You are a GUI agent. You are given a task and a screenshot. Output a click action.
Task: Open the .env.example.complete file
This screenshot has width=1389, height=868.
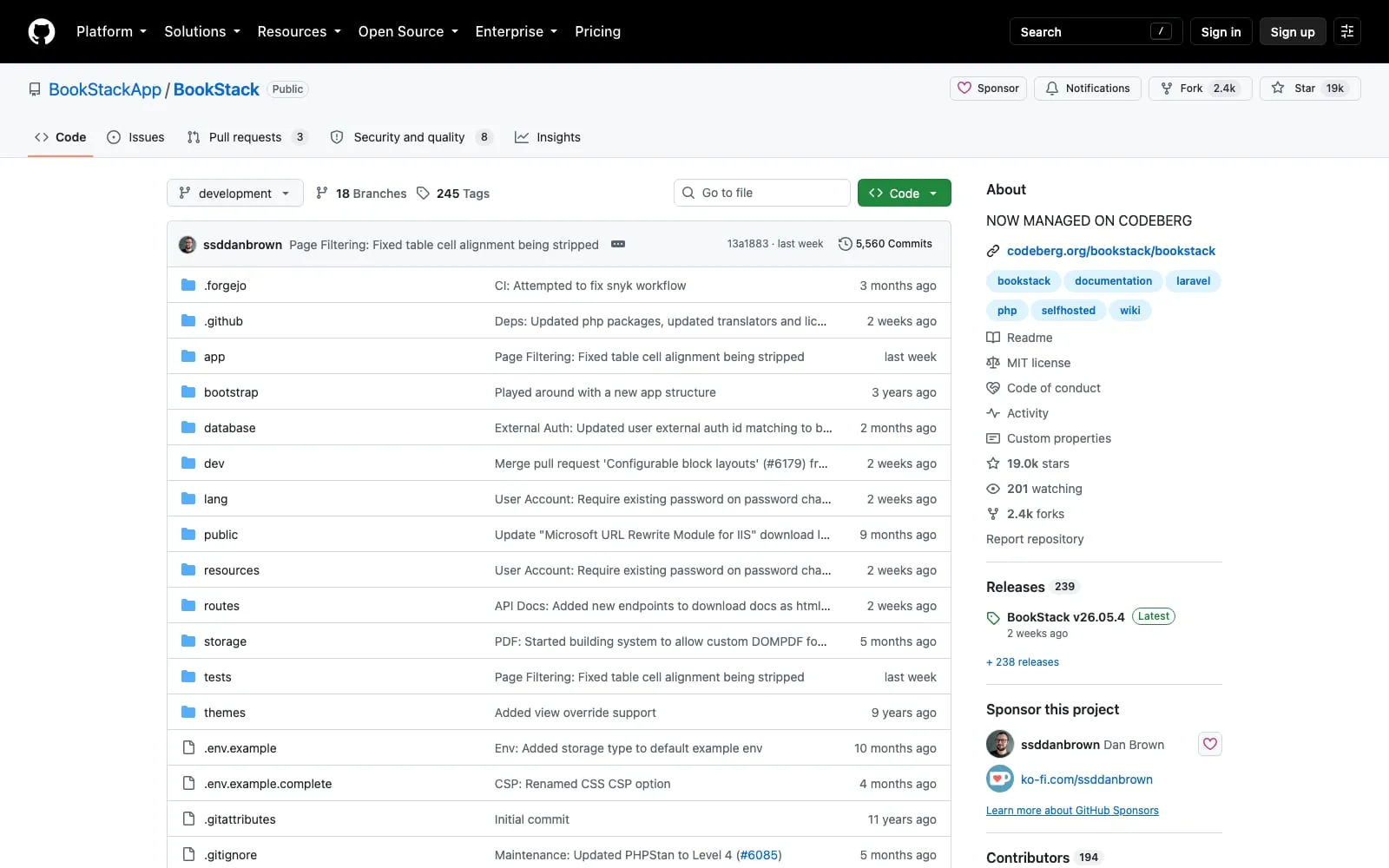tap(267, 784)
